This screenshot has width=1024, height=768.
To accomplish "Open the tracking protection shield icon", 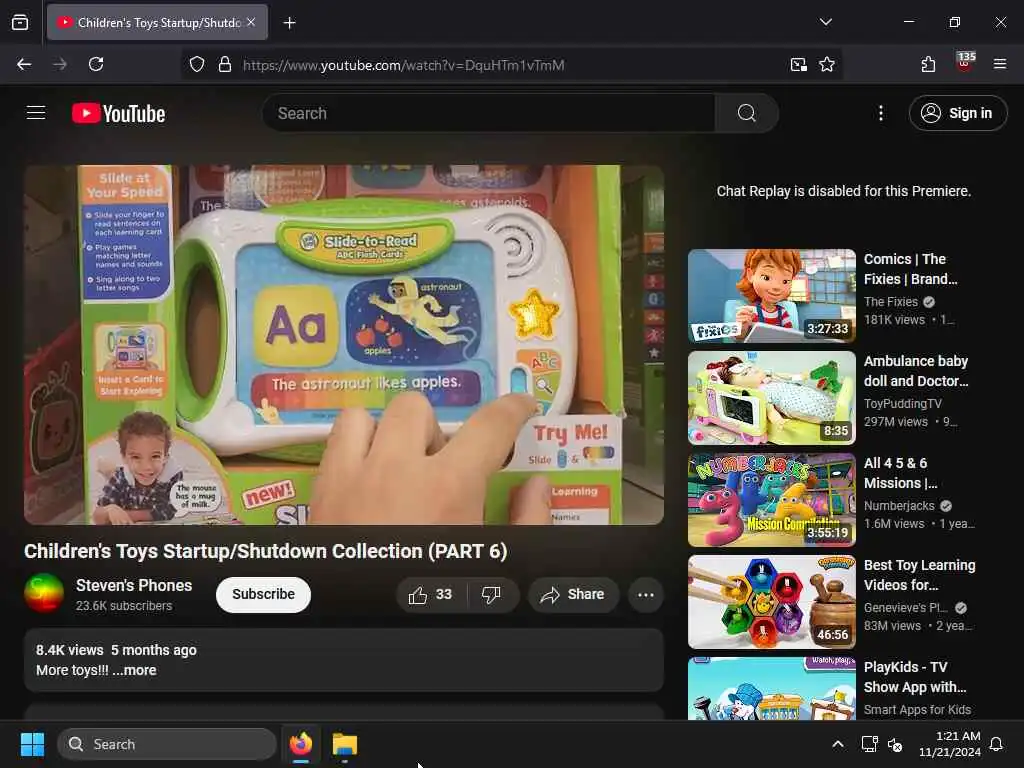I will [x=197, y=65].
